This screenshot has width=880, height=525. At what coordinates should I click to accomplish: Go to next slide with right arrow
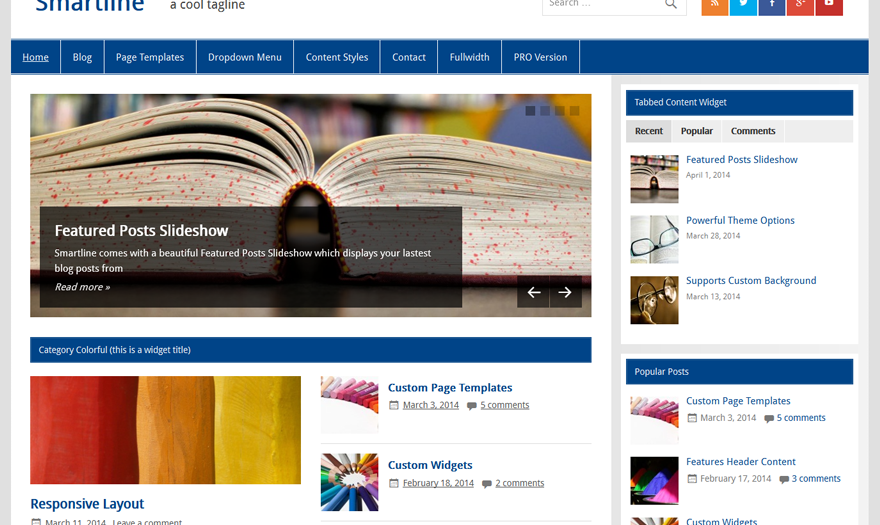565,292
